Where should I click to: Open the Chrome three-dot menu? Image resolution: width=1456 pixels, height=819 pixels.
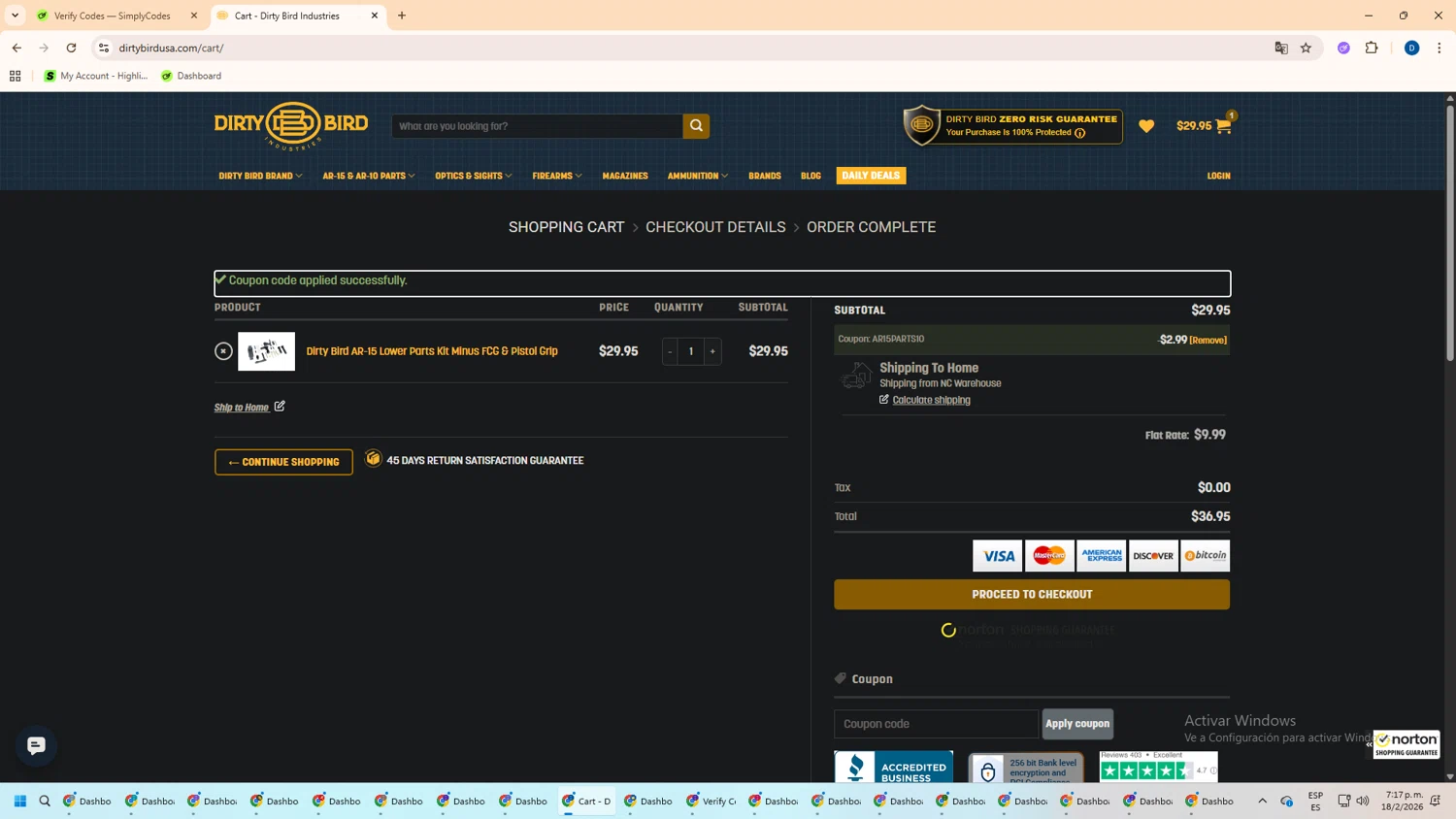tap(1439, 48)
